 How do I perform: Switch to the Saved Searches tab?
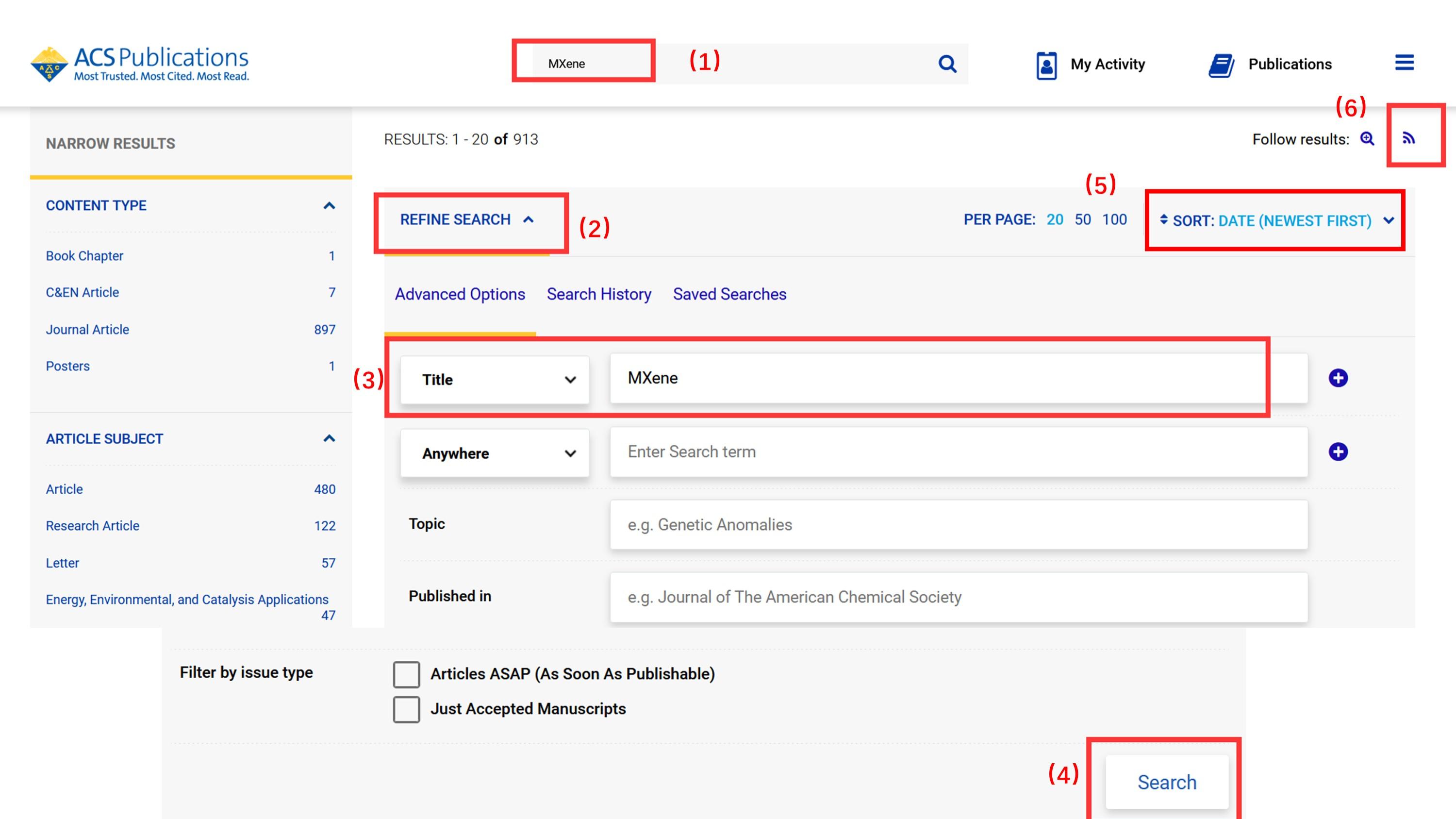click(729, 294)
